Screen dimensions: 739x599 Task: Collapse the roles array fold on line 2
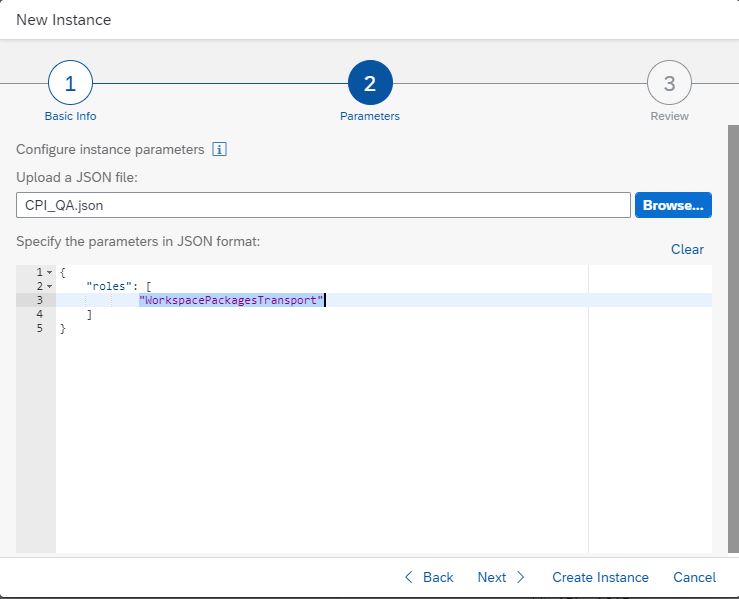(x=49, y=286)
